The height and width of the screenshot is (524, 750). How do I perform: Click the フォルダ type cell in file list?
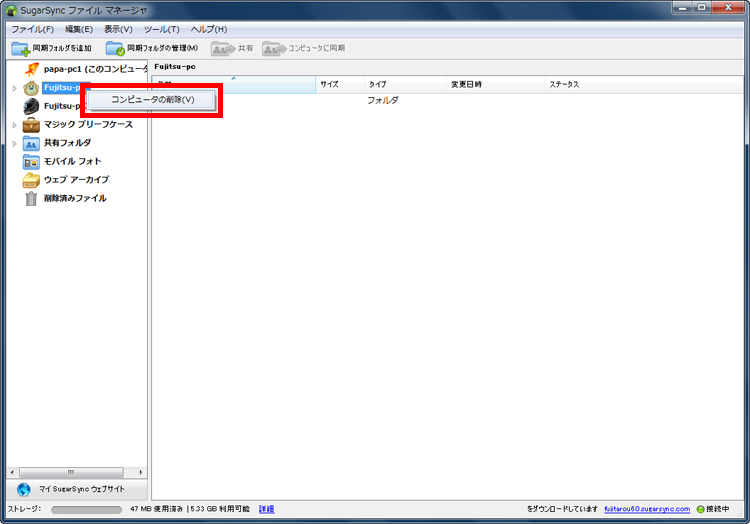click(x=383, y=100)
